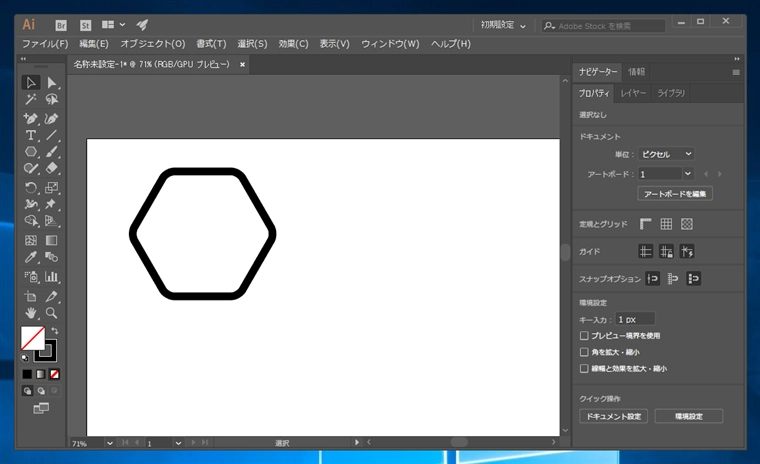Select the Blend tool
The width and height of the screenshot is (760, 464).
pos(51,257)
